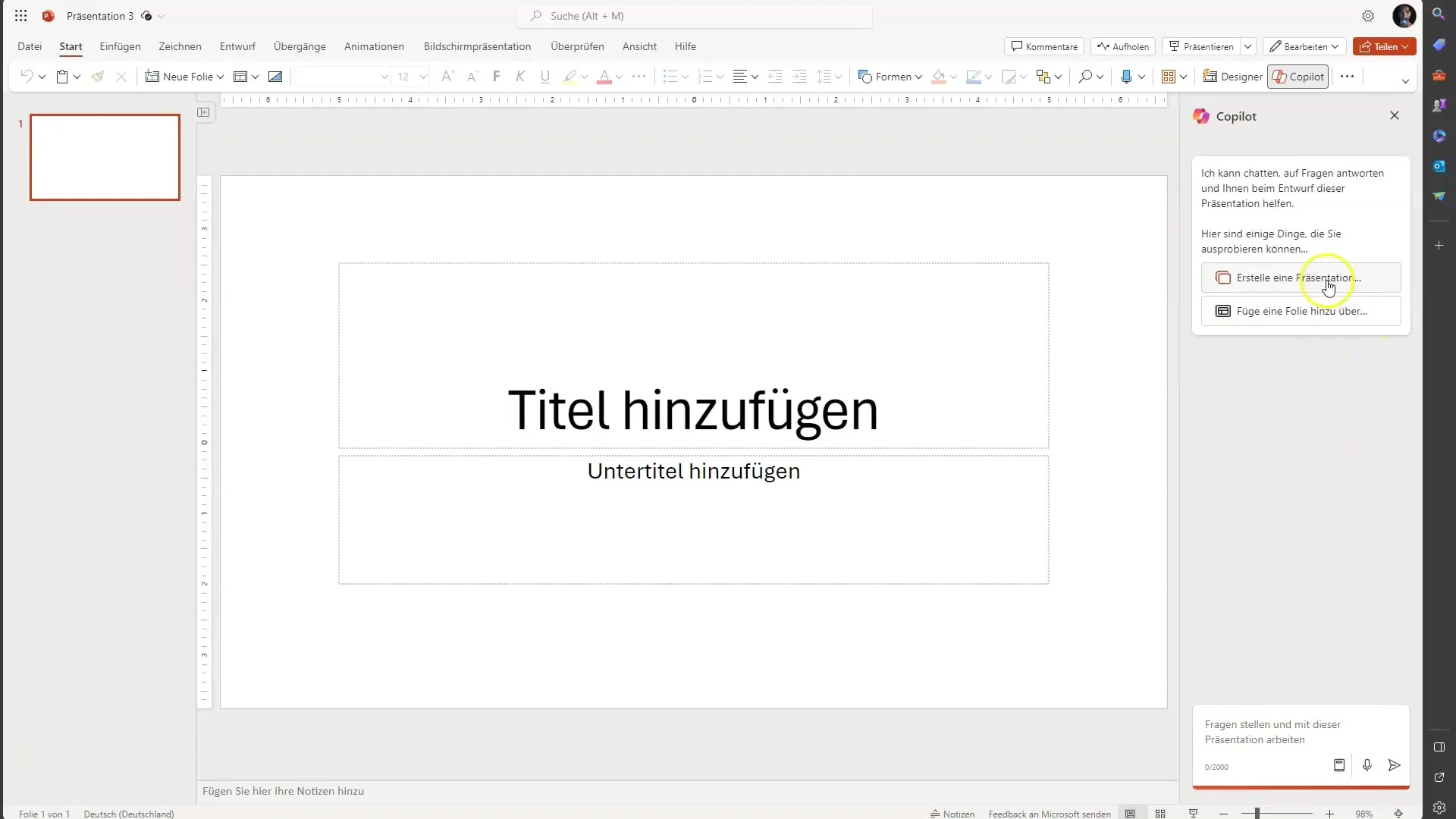Click the font size input field

coord(404,76)
